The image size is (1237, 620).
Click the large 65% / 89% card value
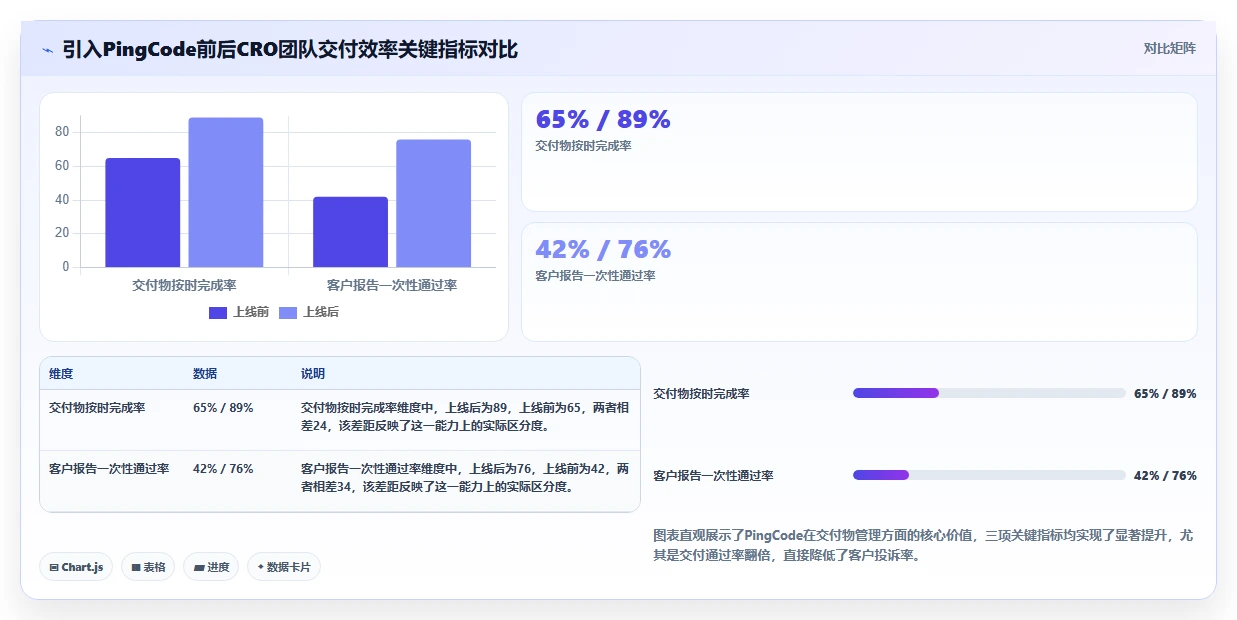[603, 119]
